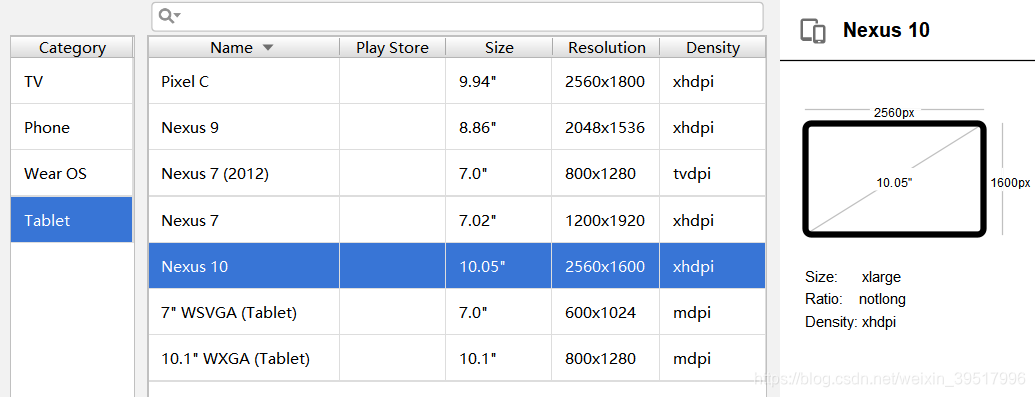Viewport: 1035px width, 397px height.
Task: Select the TV category
Action: point(71,81)
